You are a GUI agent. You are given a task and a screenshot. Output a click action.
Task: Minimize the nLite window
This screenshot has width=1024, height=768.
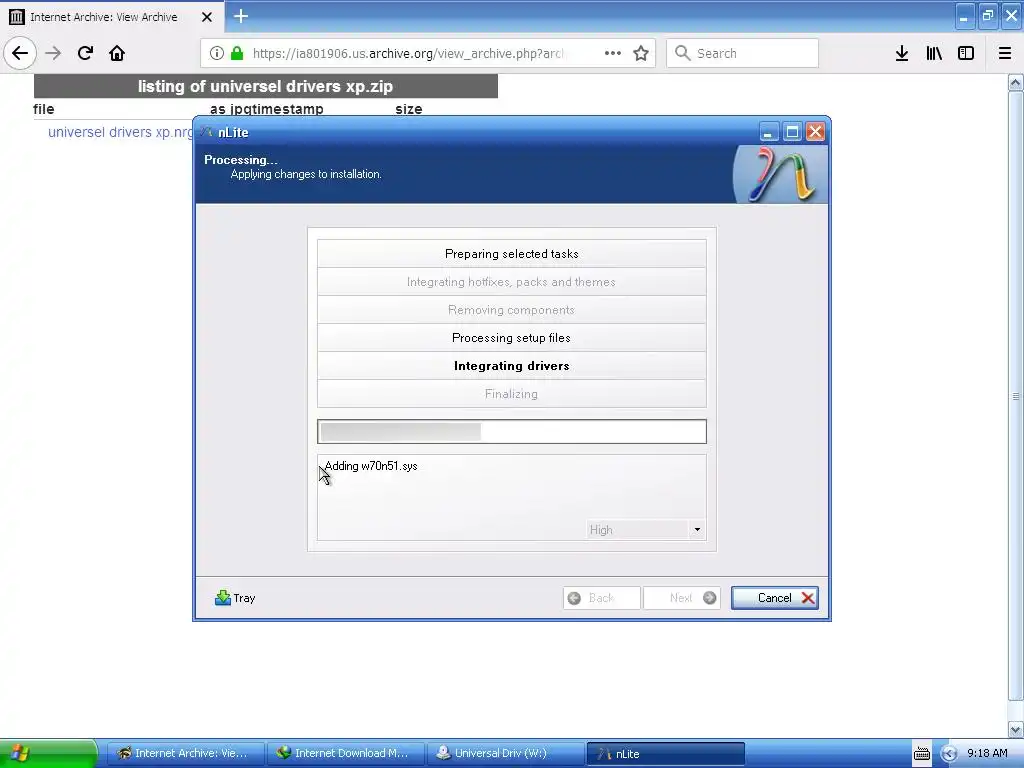pos(768,132)
